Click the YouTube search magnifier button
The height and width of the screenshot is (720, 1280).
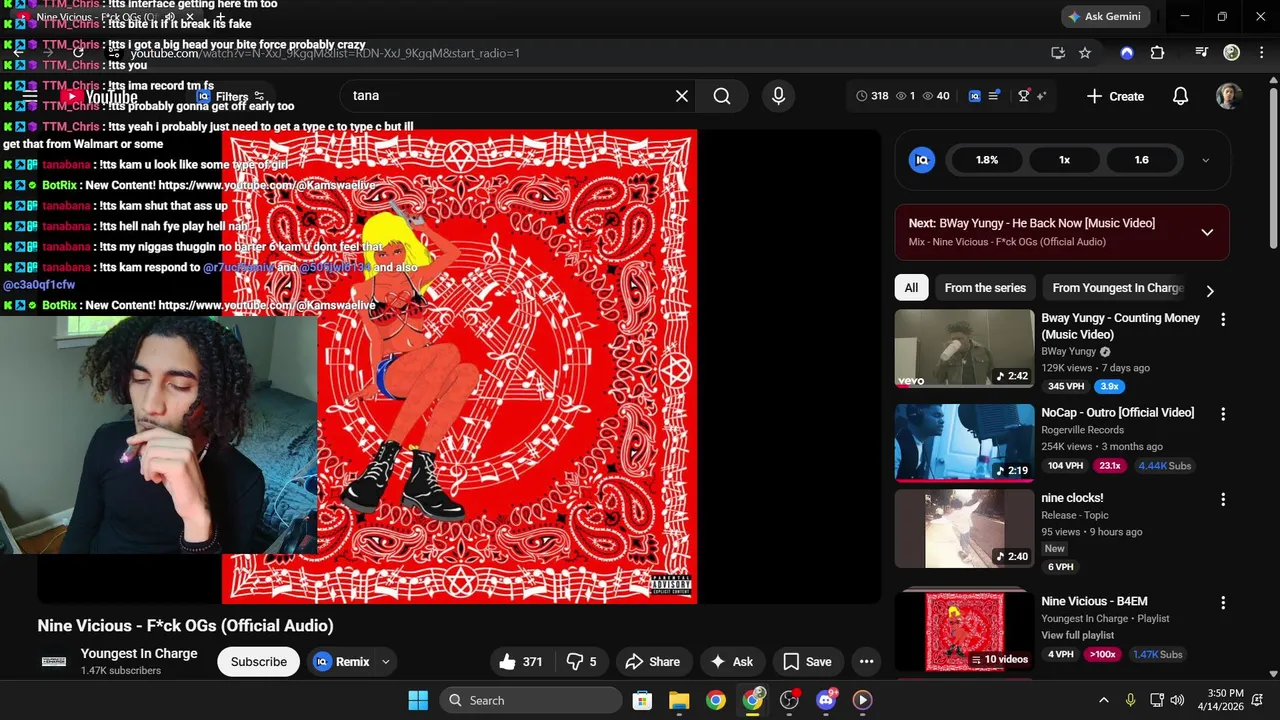tap(722, 96)
